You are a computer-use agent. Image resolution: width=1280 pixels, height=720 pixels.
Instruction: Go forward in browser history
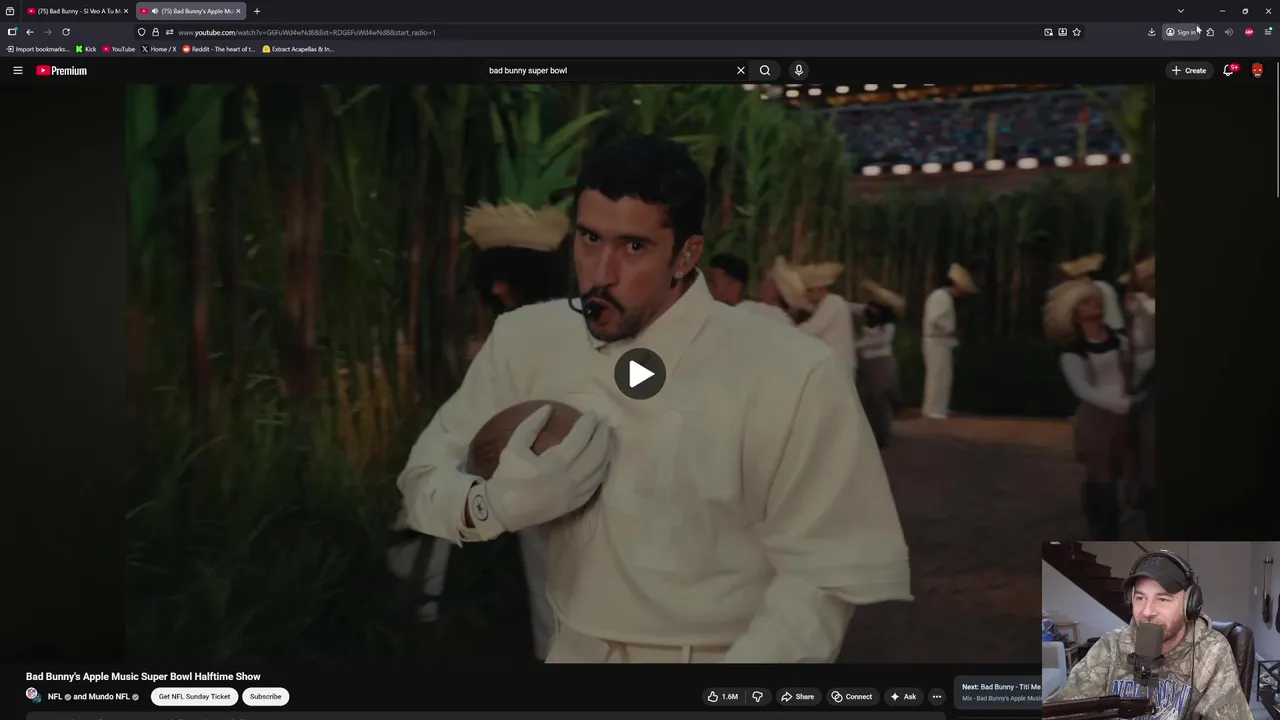(48, 32)
